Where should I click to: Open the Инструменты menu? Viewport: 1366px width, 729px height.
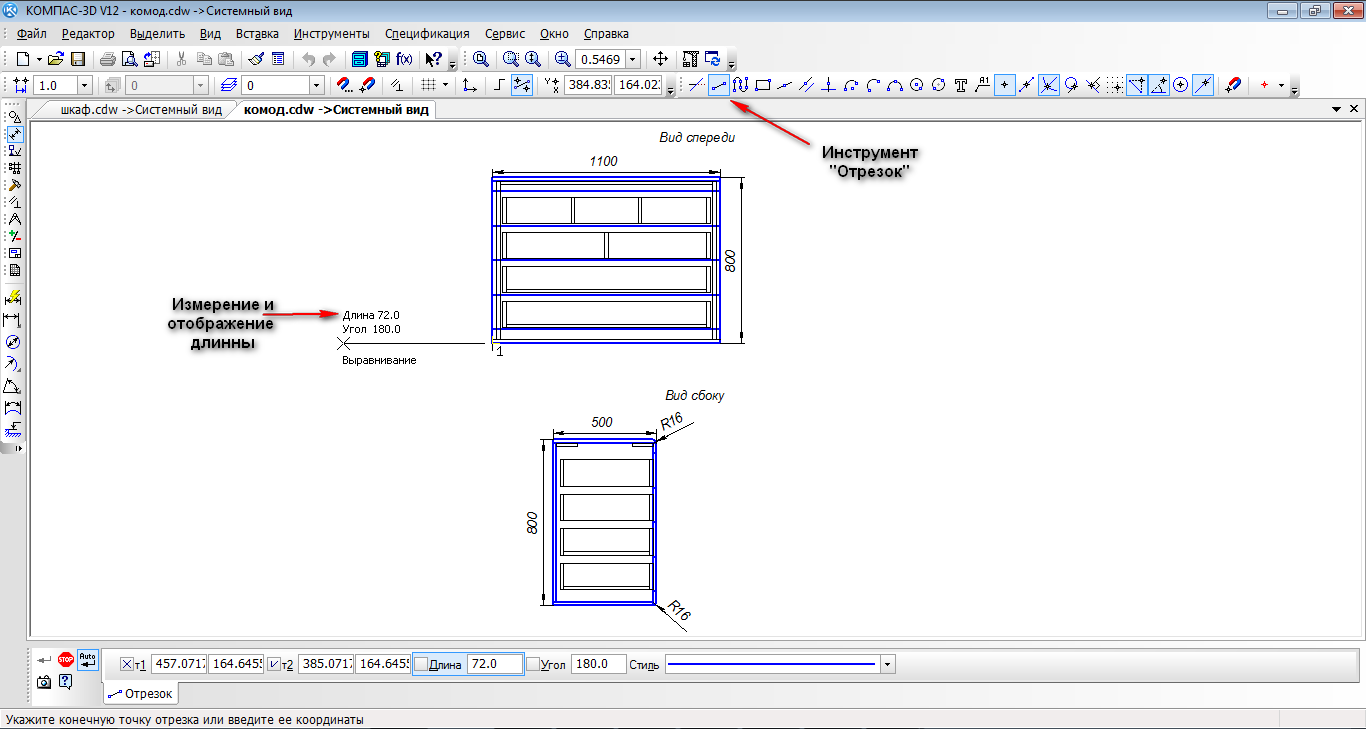point(331,33)
